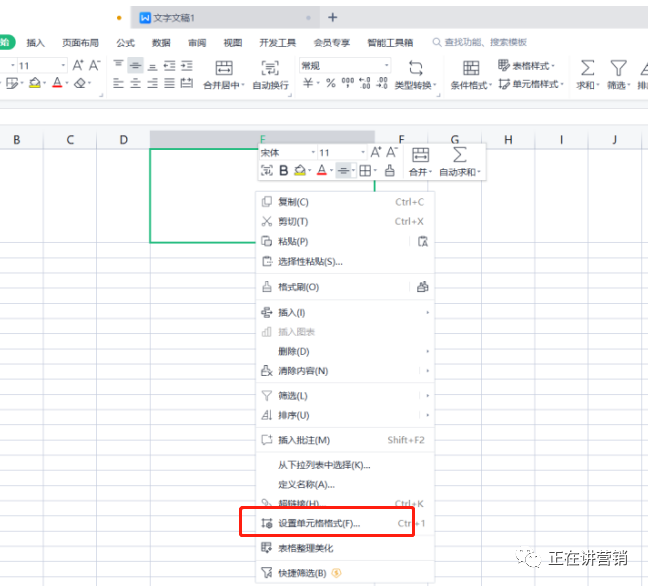Click the new tab plus button

(x=333, y=17)
